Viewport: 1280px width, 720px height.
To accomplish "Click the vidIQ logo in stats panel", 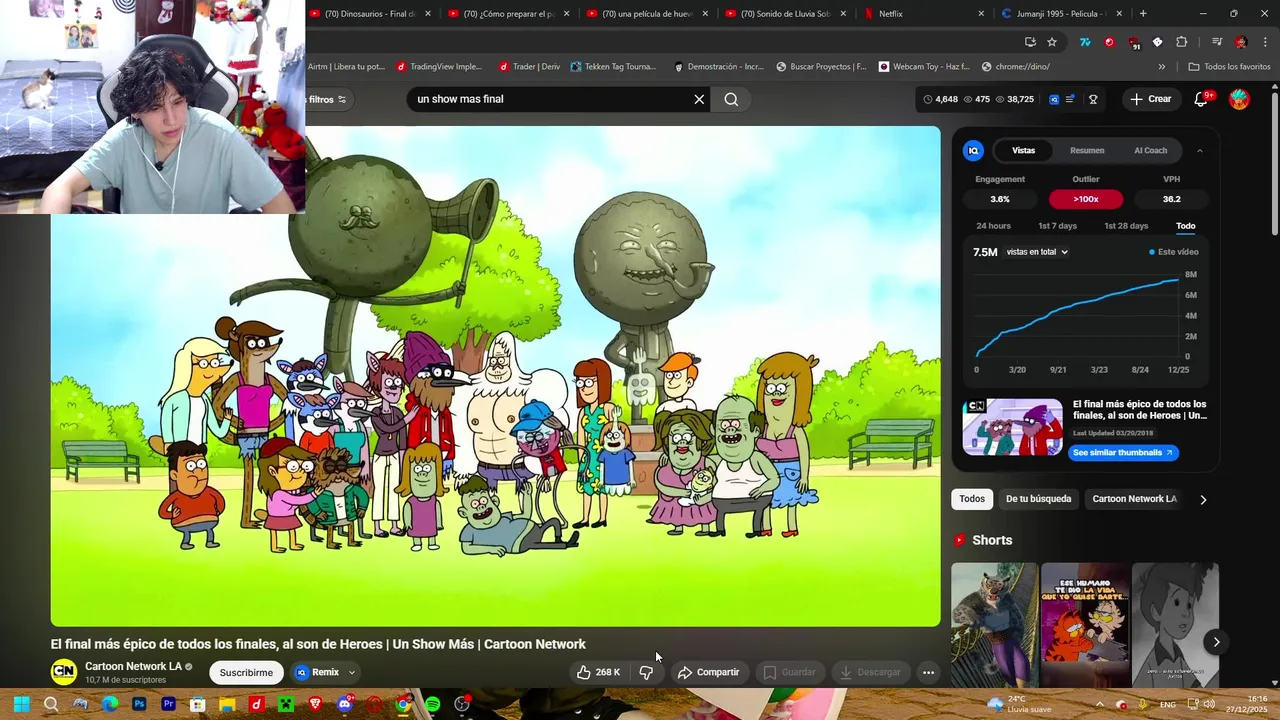I will [x=973, y=150].
